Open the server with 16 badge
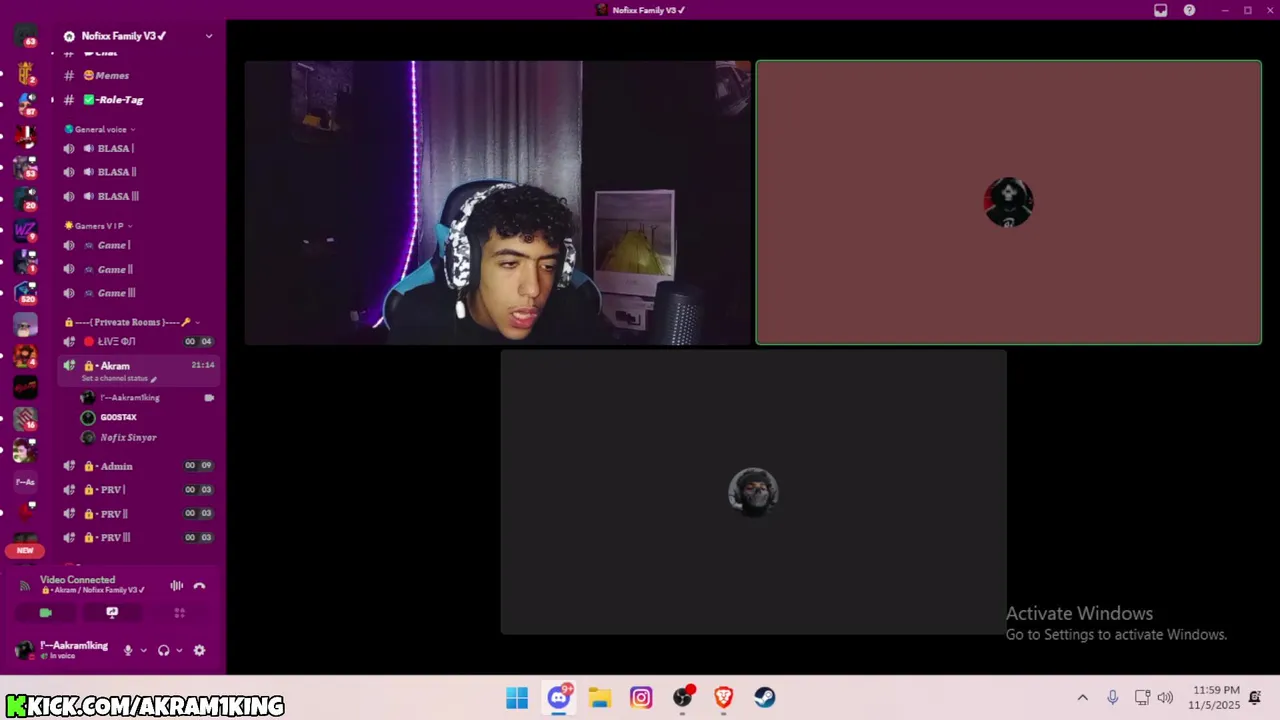 tap(25, 419)
